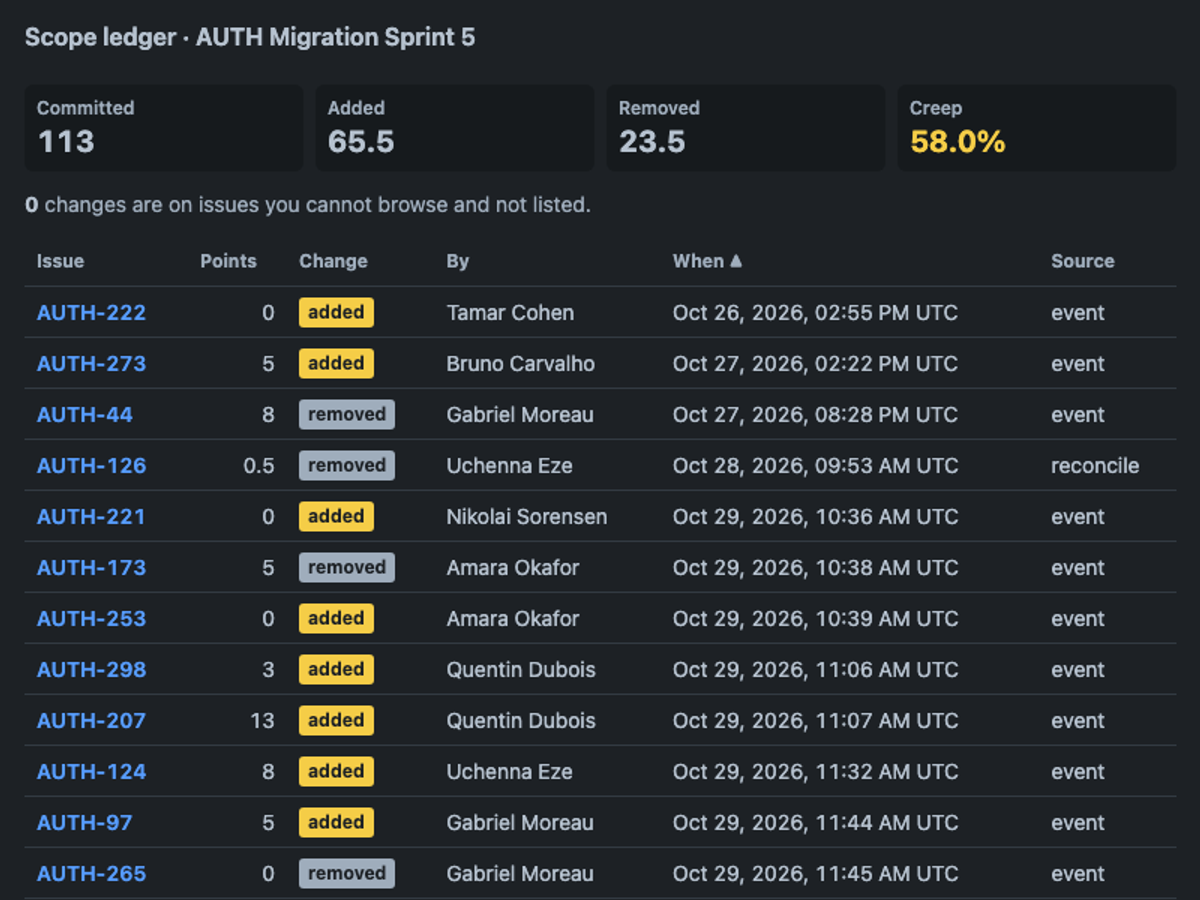
Task: Click the added badge on AUTH-273 row
Action: click(x=336, y=364)
